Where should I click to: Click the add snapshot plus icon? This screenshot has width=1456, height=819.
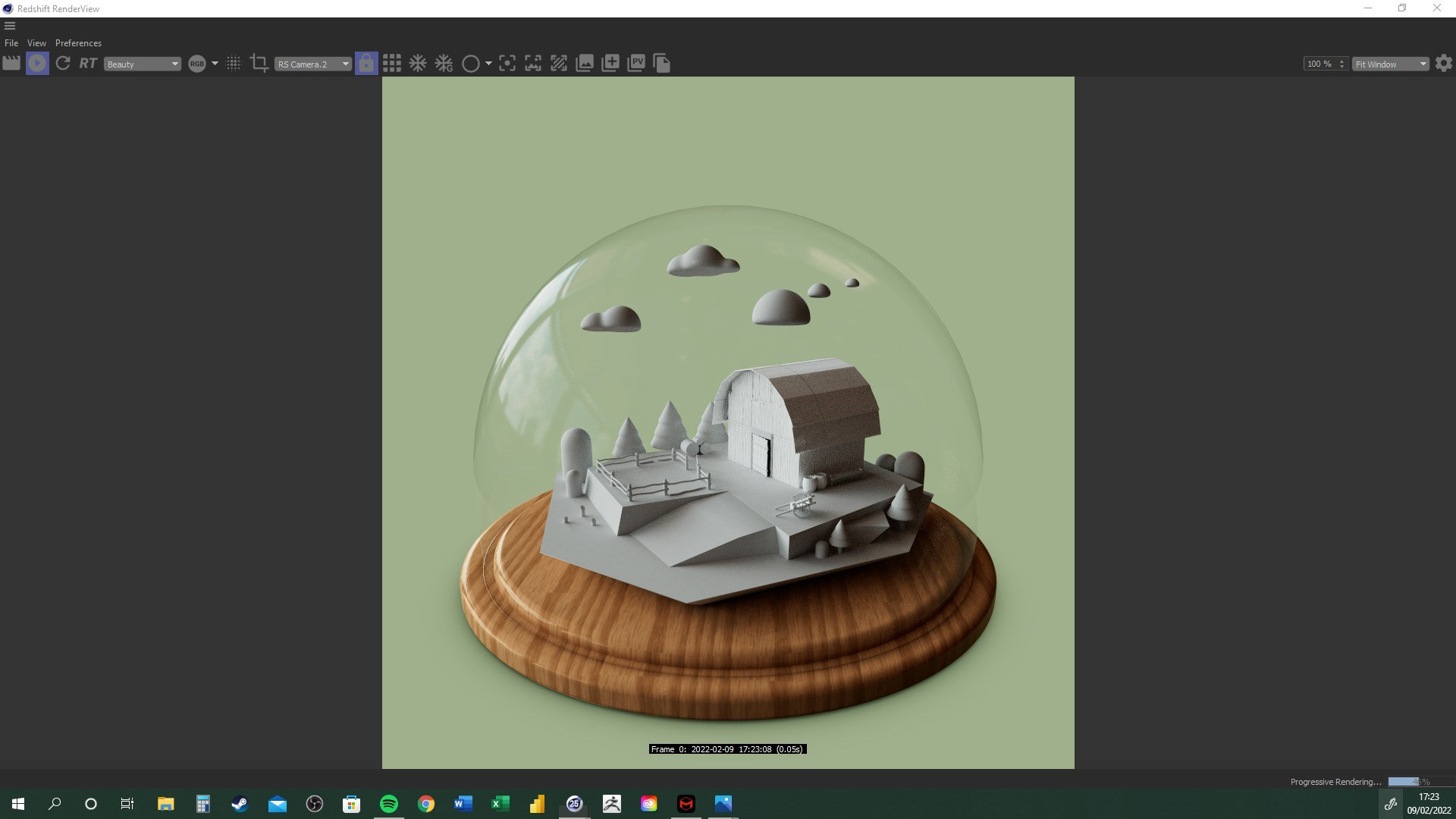tap(610, 64)
